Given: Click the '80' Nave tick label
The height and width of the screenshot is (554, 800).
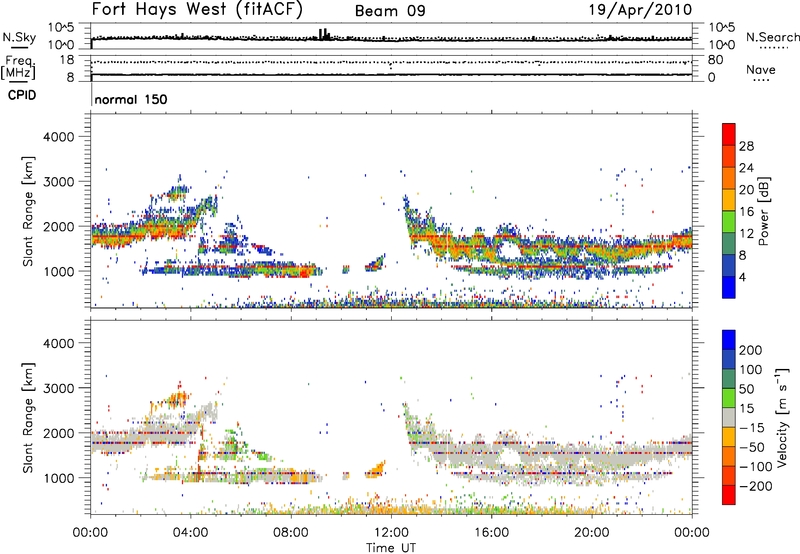Looking at the screenshot, I should [715, 60].
